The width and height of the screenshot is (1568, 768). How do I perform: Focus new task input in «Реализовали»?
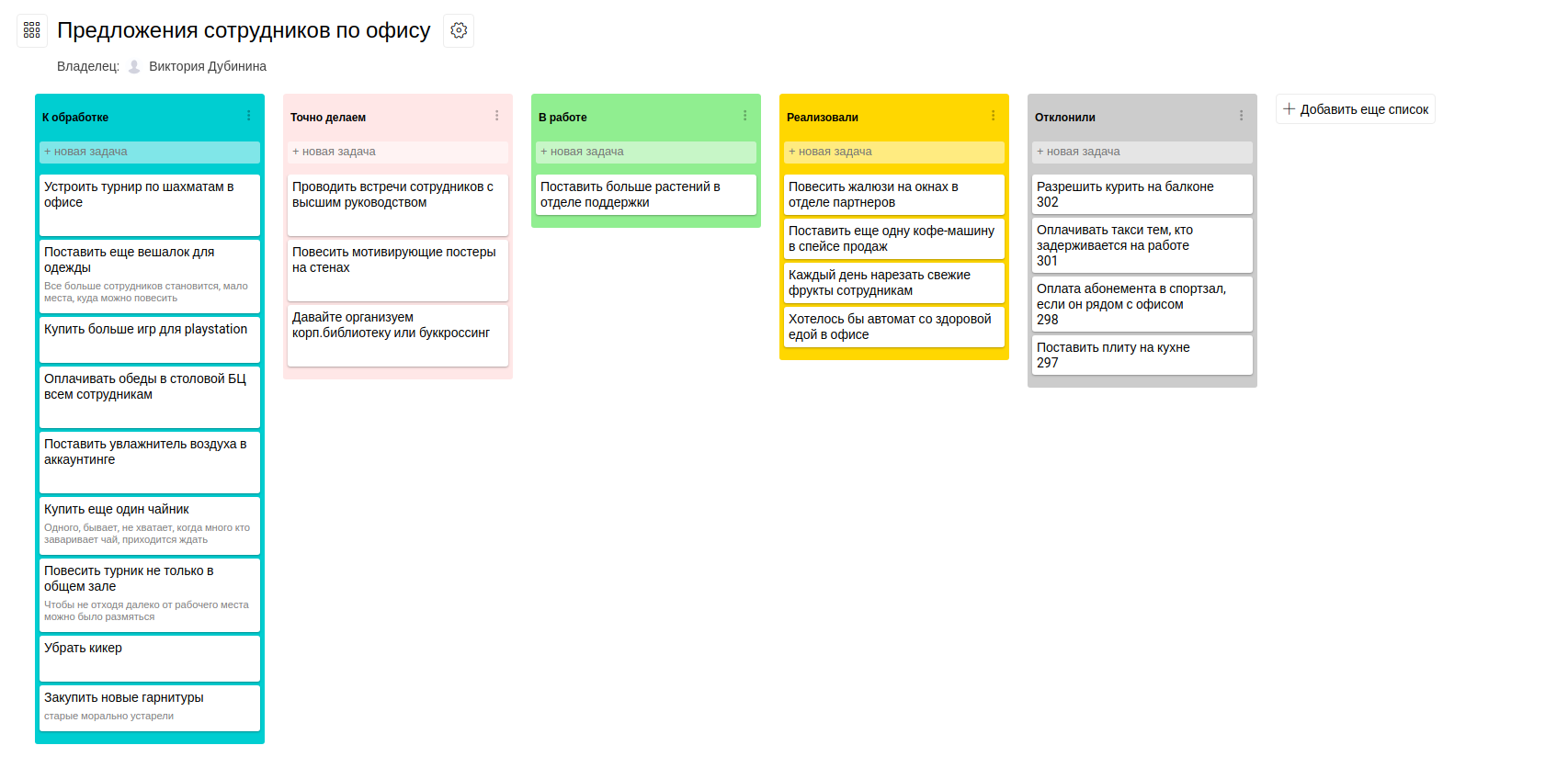[894, 152]
